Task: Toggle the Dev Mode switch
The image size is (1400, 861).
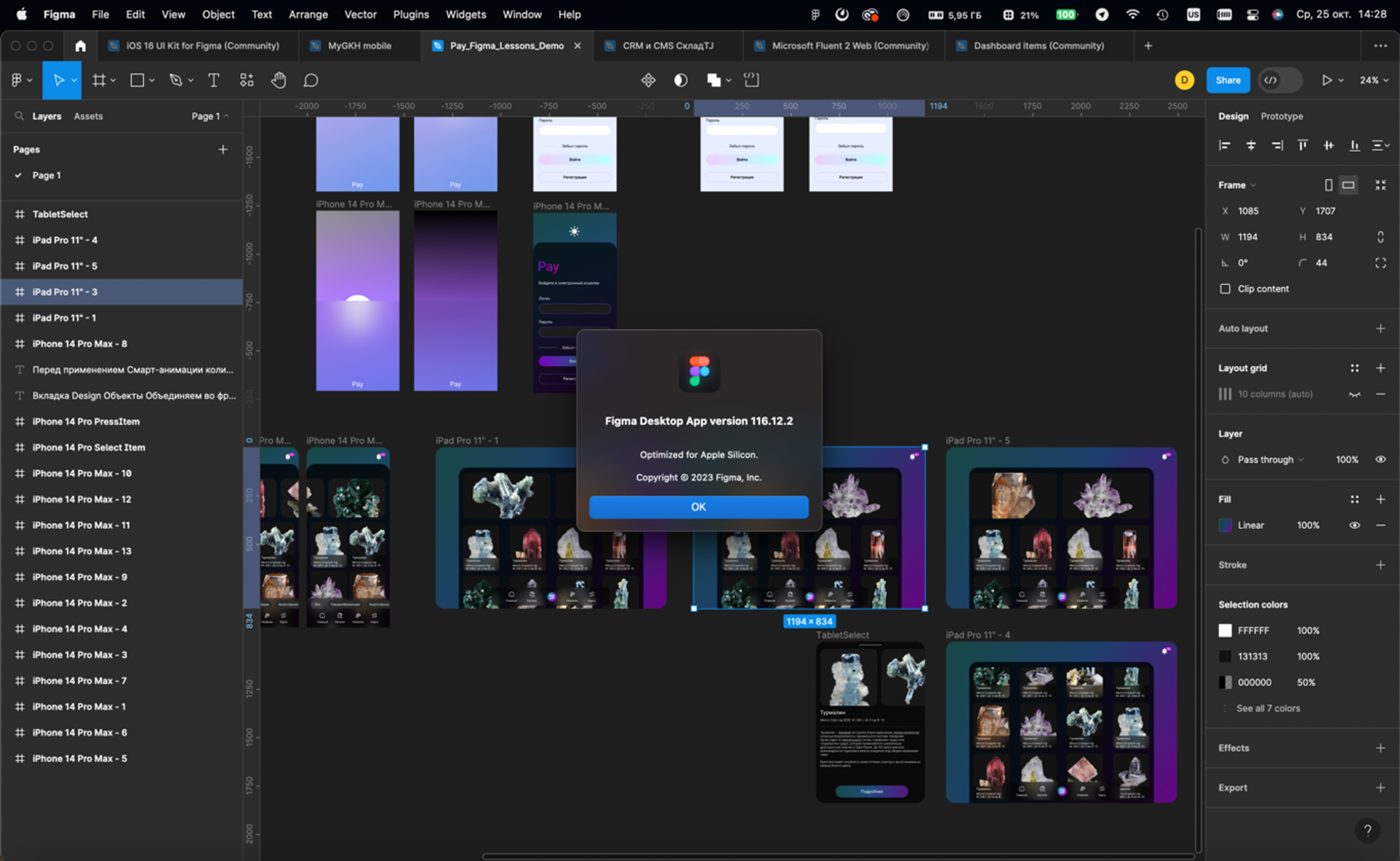Action: pyautogui.click(x=1280, y=80)
